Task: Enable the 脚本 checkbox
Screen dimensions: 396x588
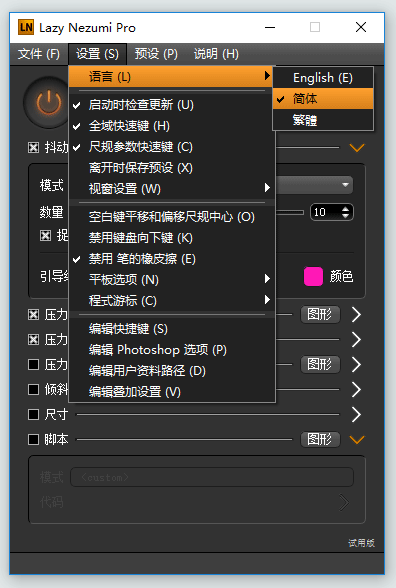Action: pyautogui.click(x=33, y=439)
